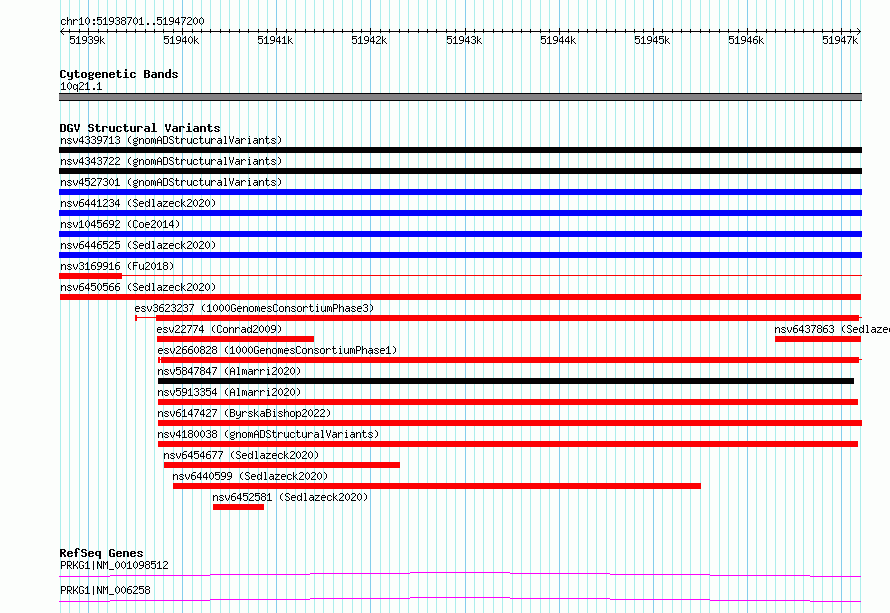The height and width of the screenshot is (613, 890).
Task: Open the PRKG1|NM_001098512 gene label
Action: [x=114, y=565]
